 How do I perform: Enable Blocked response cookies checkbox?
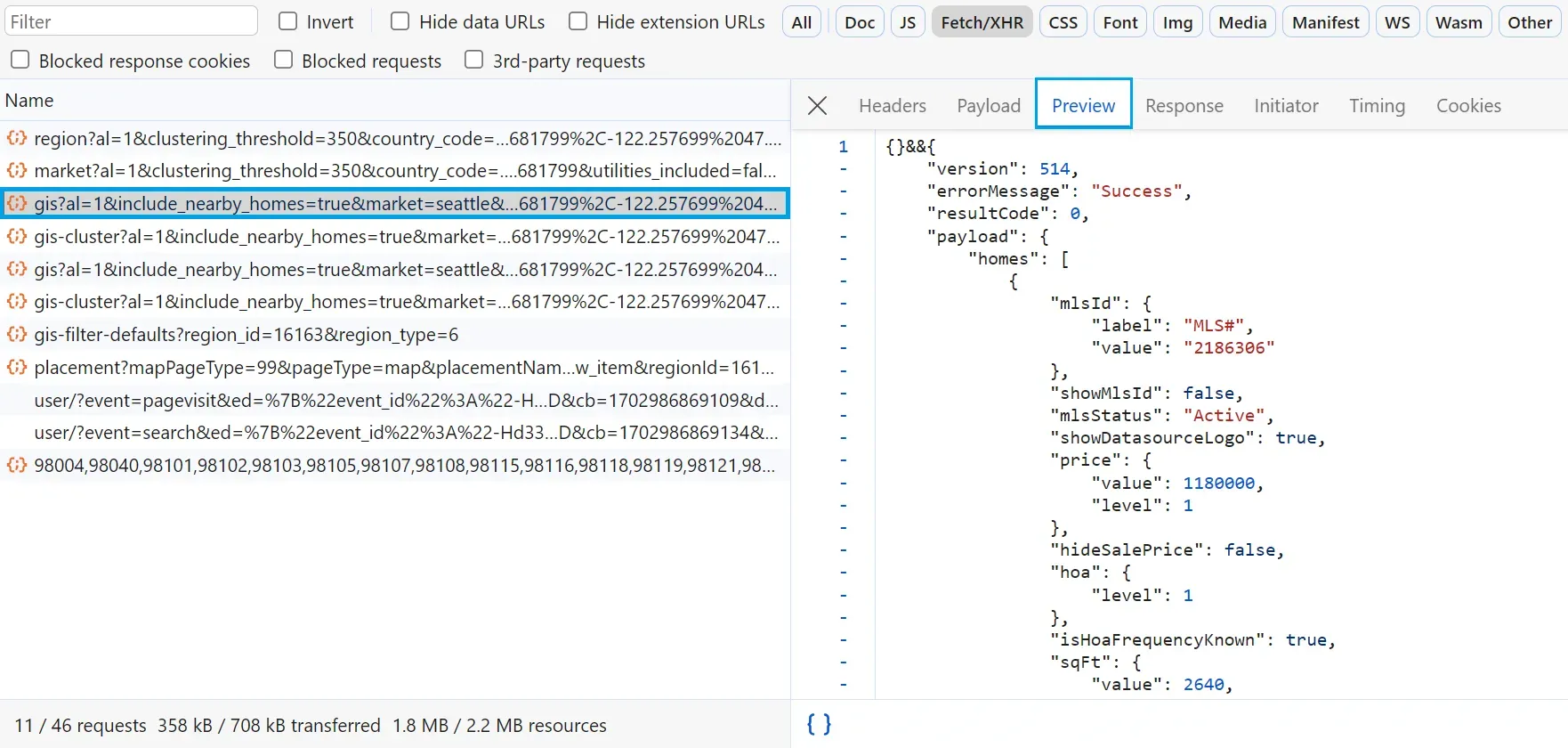[x=20, y=60]
